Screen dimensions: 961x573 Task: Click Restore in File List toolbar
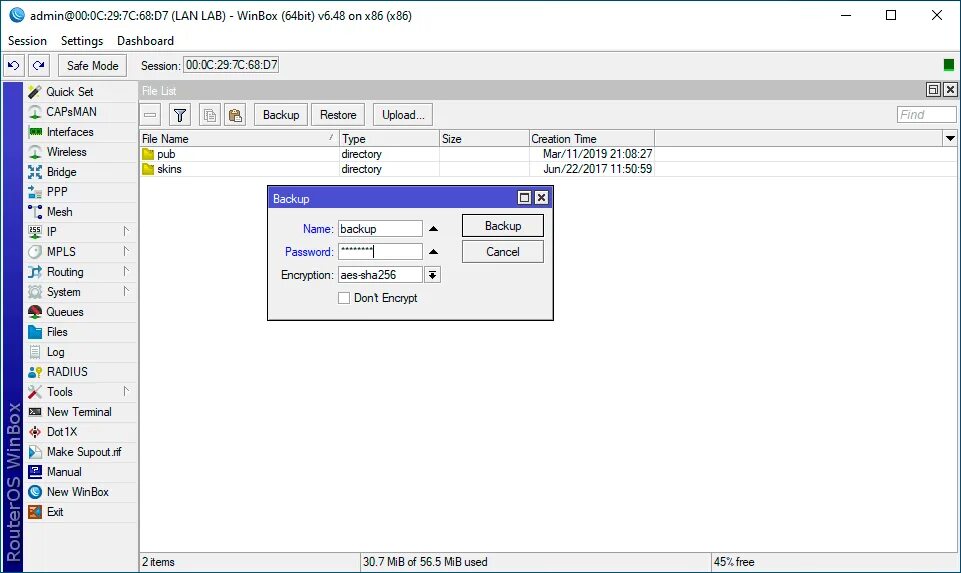338,115
